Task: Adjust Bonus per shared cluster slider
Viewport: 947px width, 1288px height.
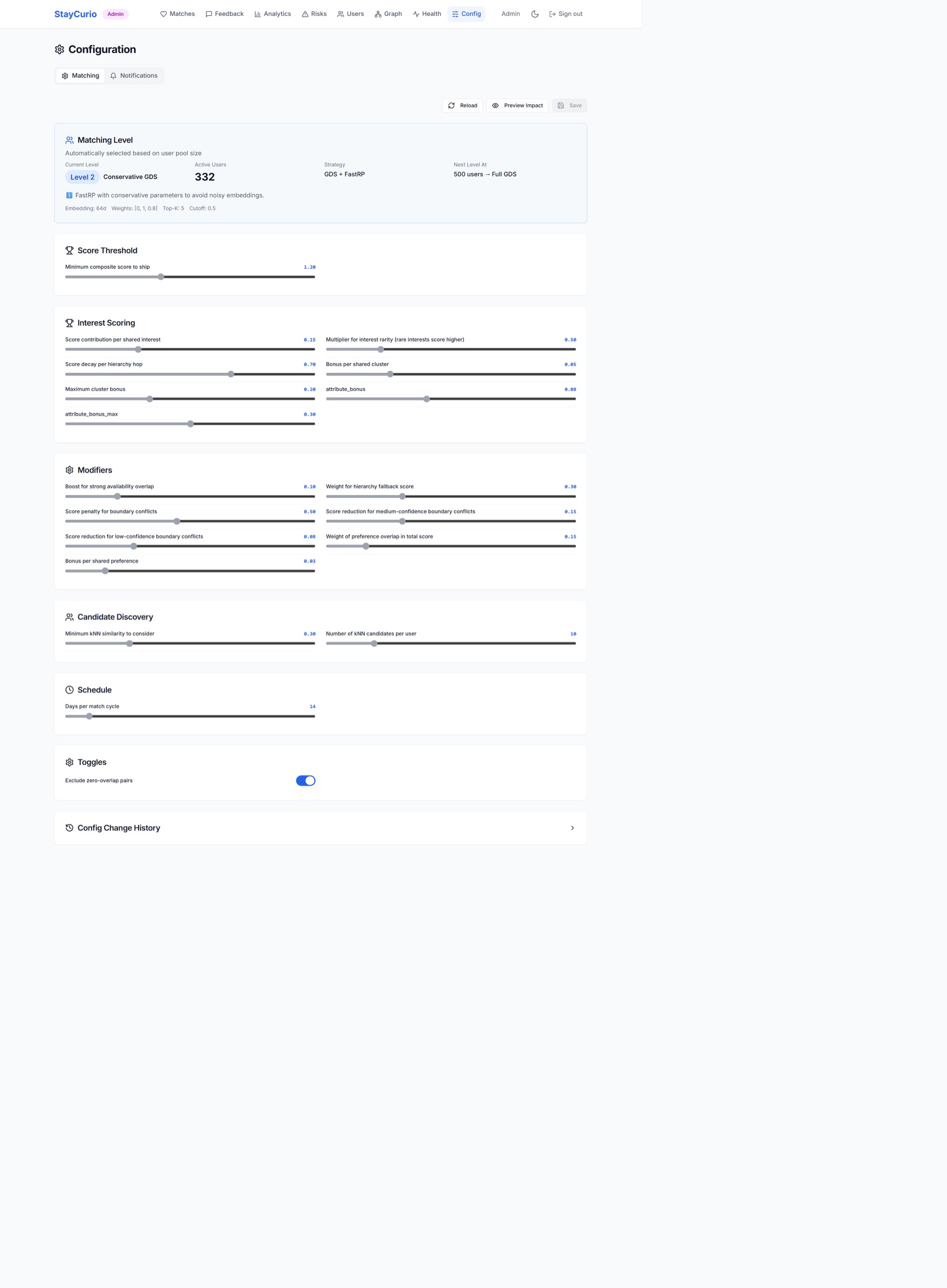Action: [x=451, y=374]
